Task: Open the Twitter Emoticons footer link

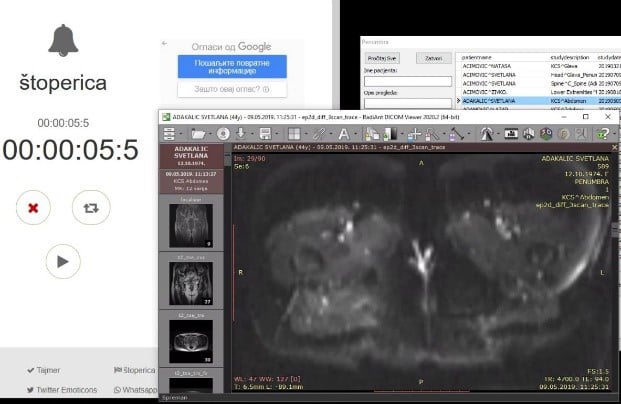Action: click(62, 390)
